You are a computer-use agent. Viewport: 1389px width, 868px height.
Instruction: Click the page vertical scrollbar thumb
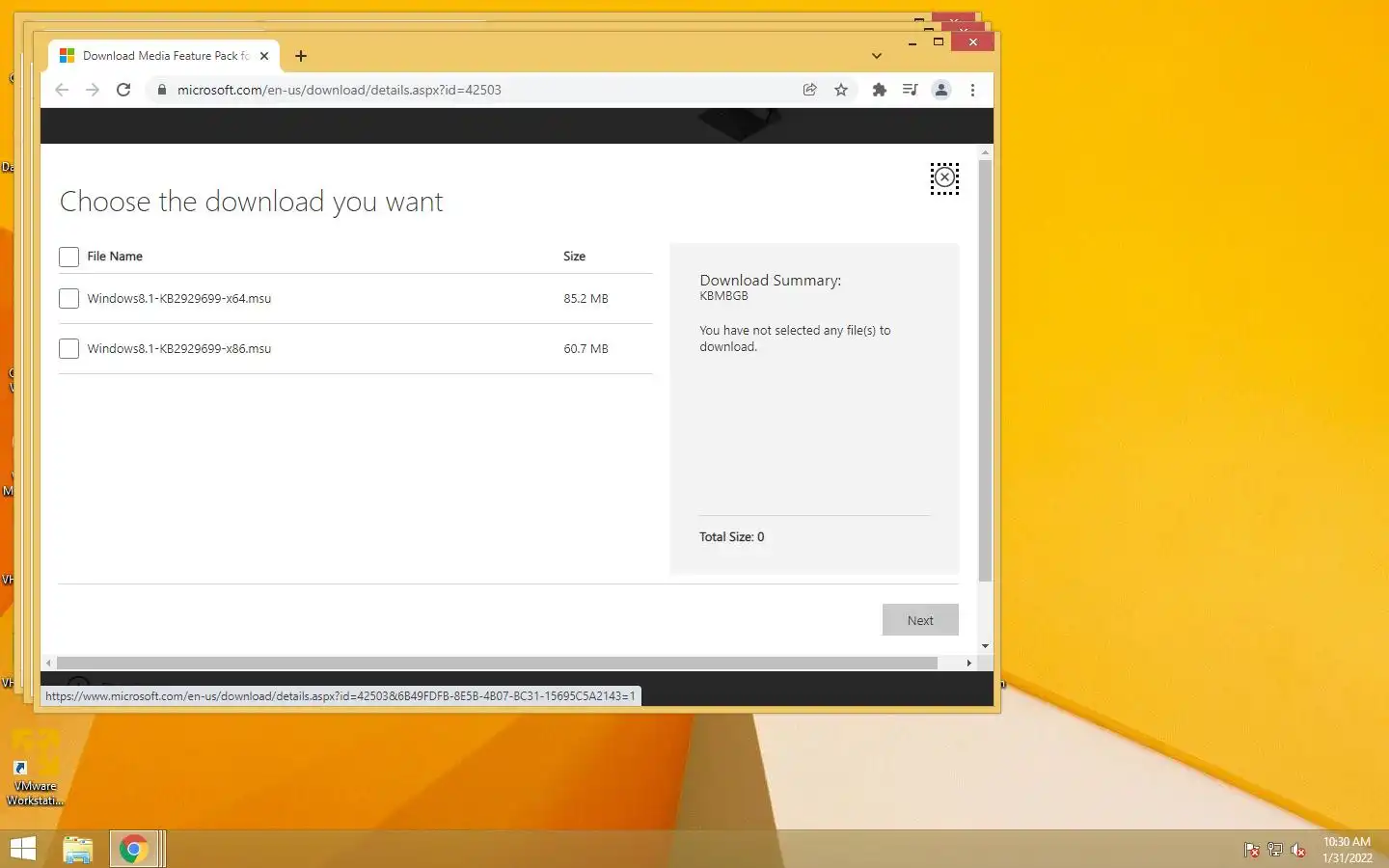985,371
